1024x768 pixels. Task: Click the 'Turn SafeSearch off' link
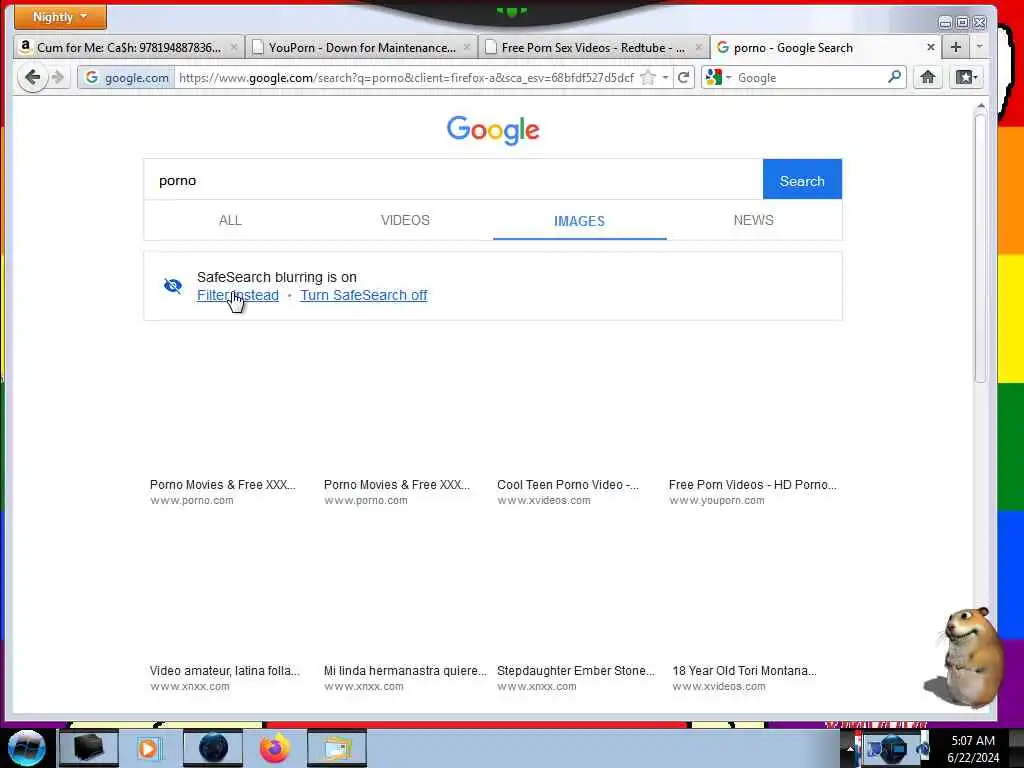click(364, 295)
